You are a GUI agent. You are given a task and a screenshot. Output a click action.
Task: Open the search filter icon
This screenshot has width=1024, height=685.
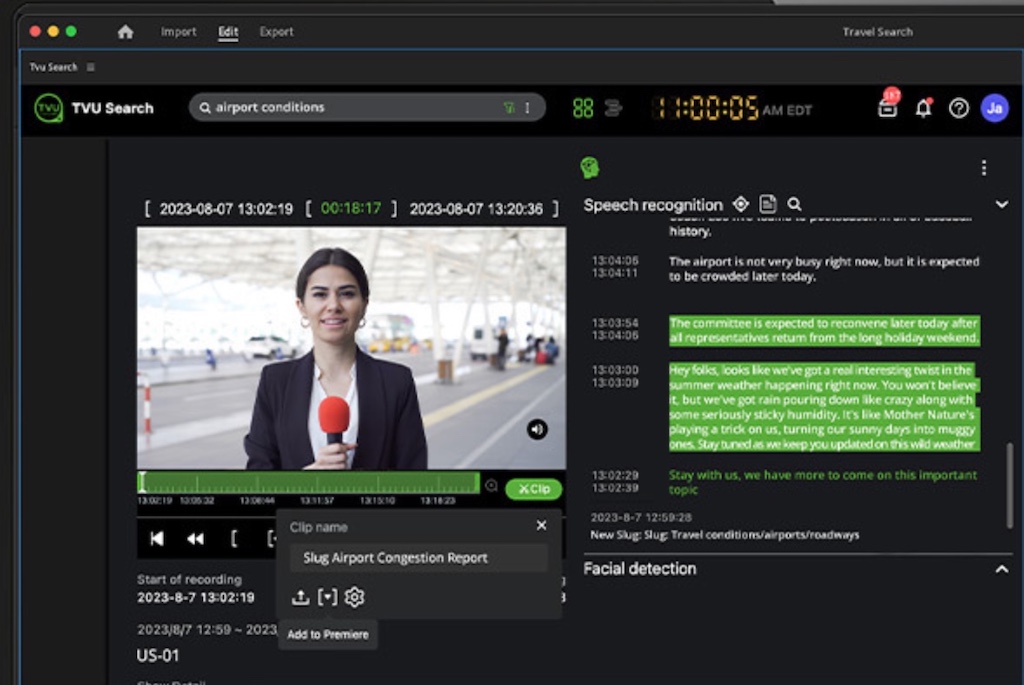pyautogui.click(x=509, y=108)
